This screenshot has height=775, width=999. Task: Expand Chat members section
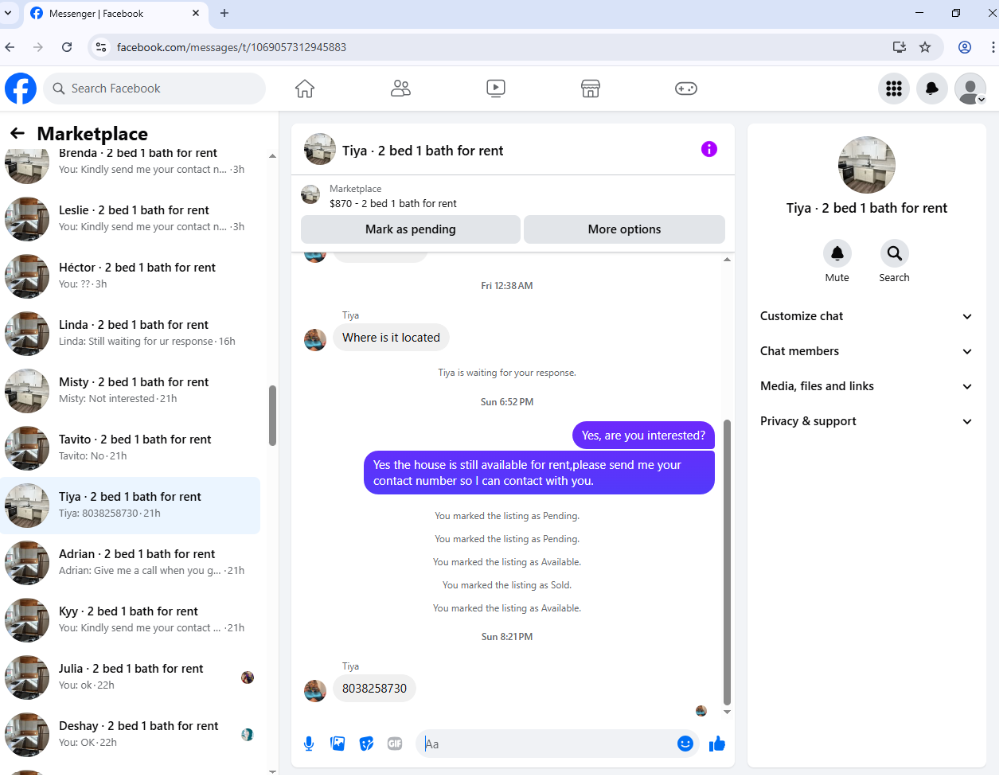click(x=866, y=351)
